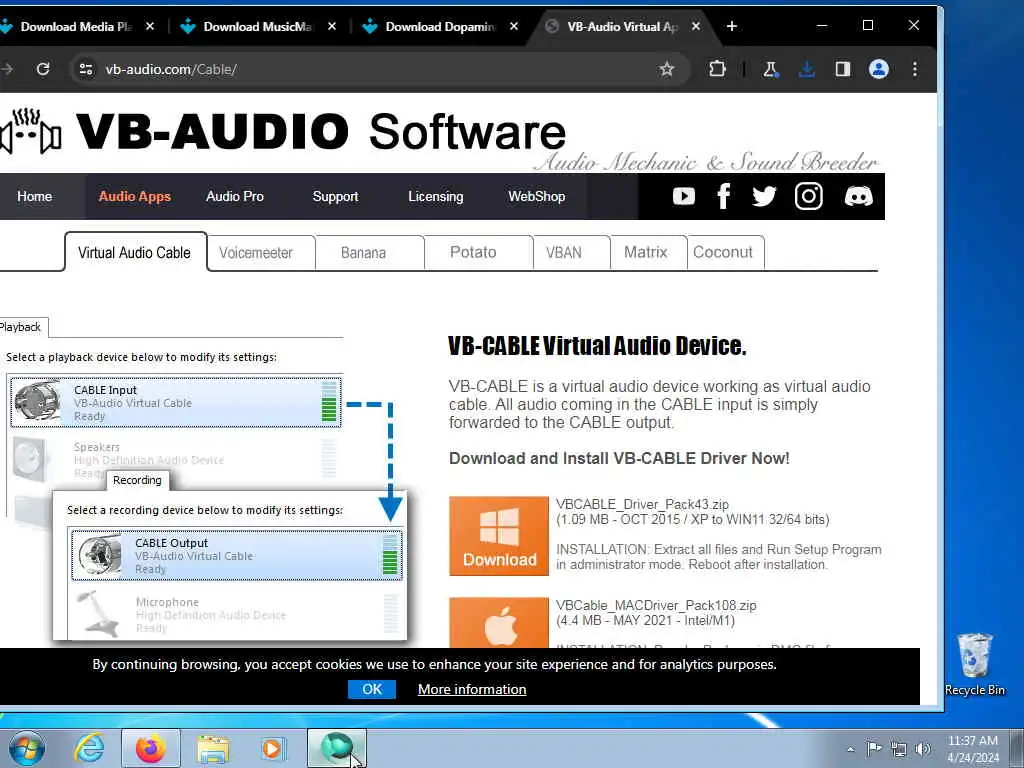The image size is (1024, 768).
Task: Open a new browser tab
Action: [x=731, y=26]
